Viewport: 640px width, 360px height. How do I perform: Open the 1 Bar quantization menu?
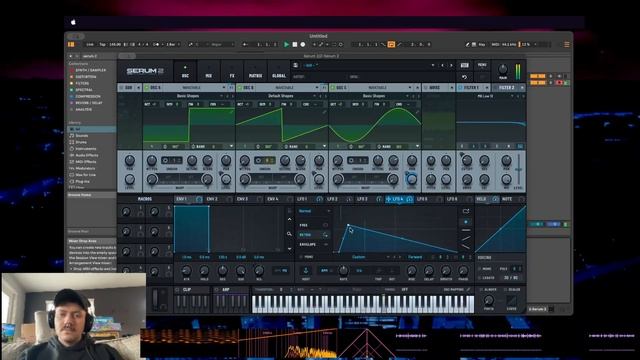pos(173,44)
